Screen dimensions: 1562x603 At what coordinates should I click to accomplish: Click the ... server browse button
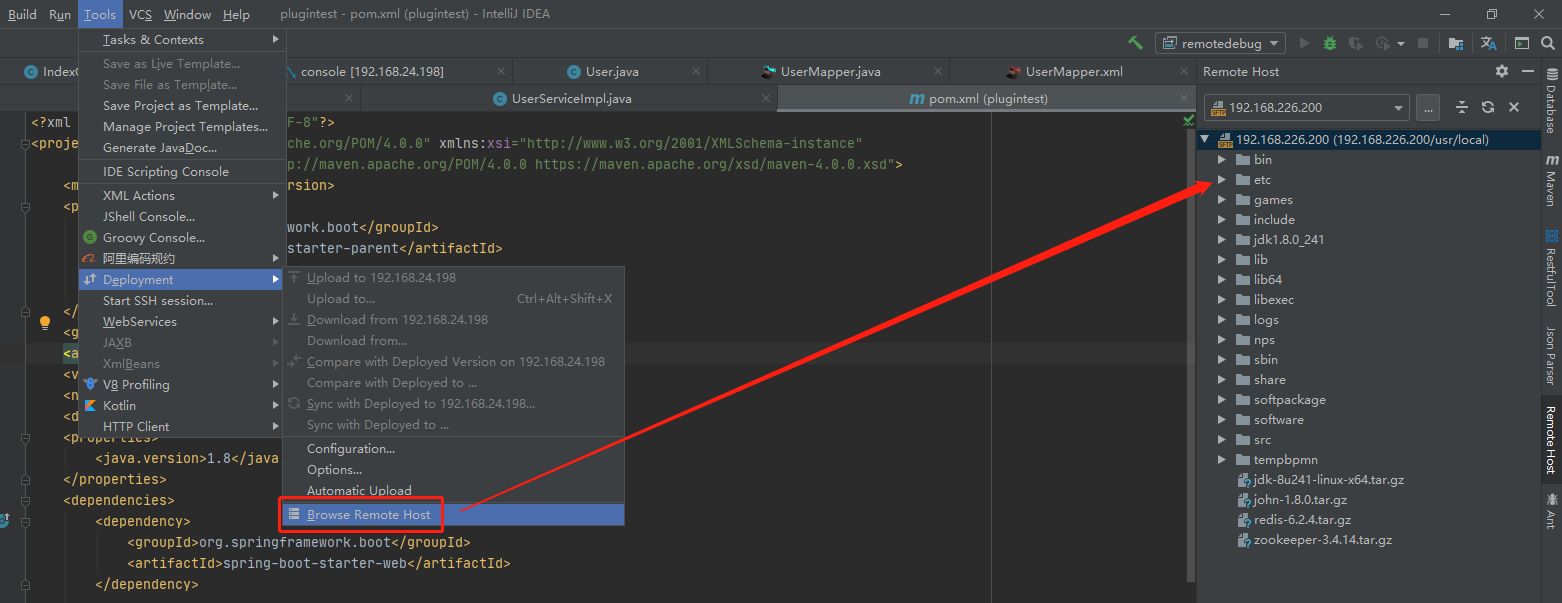coord(1428,107)
